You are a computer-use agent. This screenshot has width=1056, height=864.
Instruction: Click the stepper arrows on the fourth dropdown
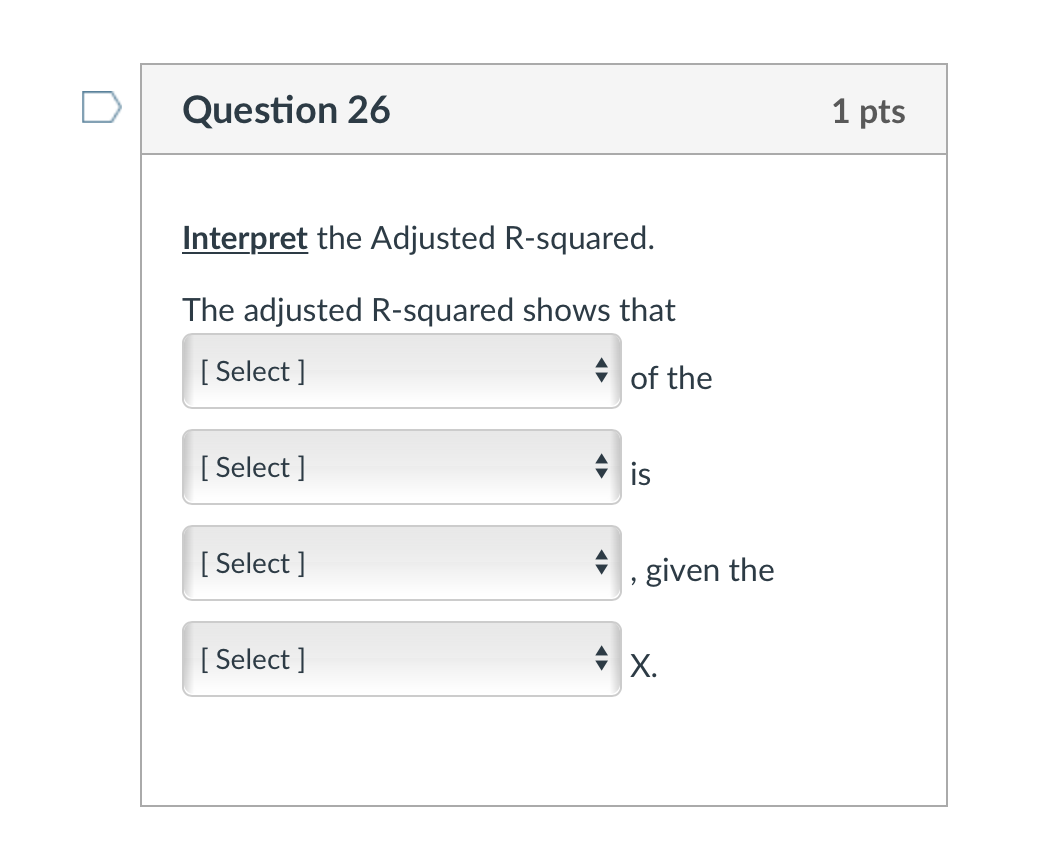tap(602, 658)
